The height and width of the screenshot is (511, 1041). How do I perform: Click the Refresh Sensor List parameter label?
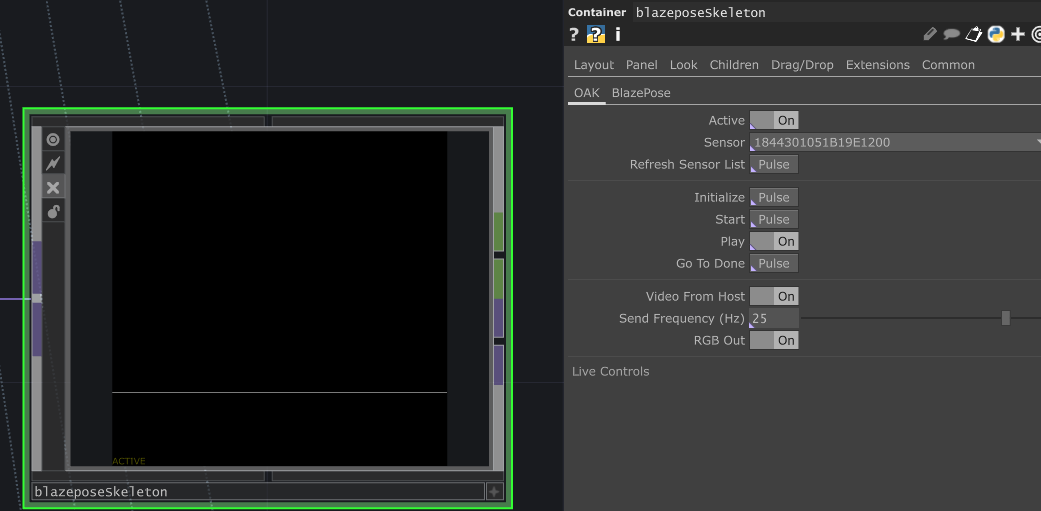click(688, 165)
